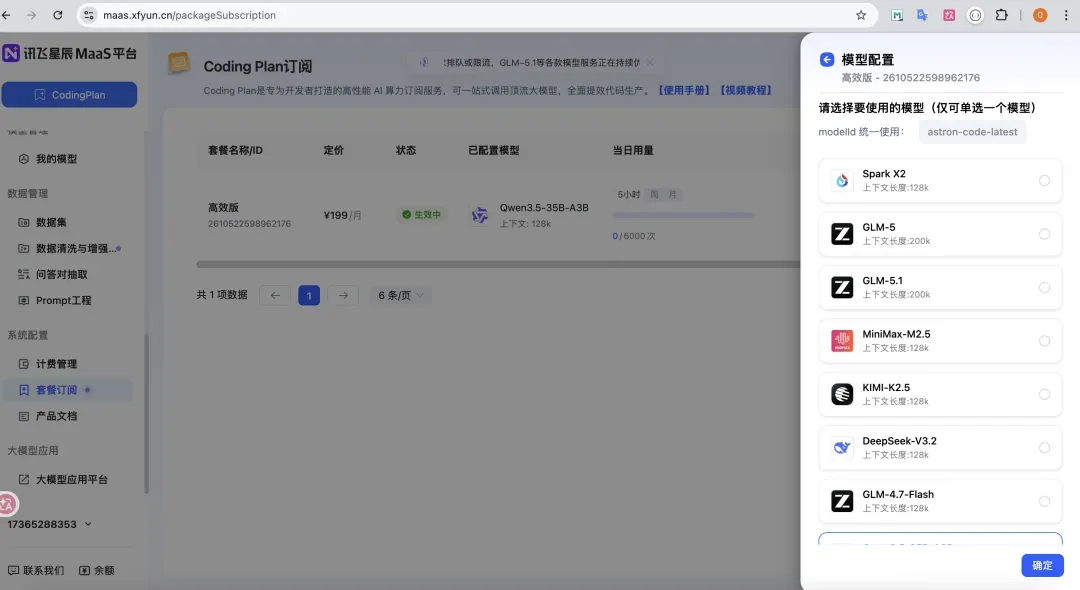
Task: Select the Spark X2 radio button
Action: [x=1044, y=180]
